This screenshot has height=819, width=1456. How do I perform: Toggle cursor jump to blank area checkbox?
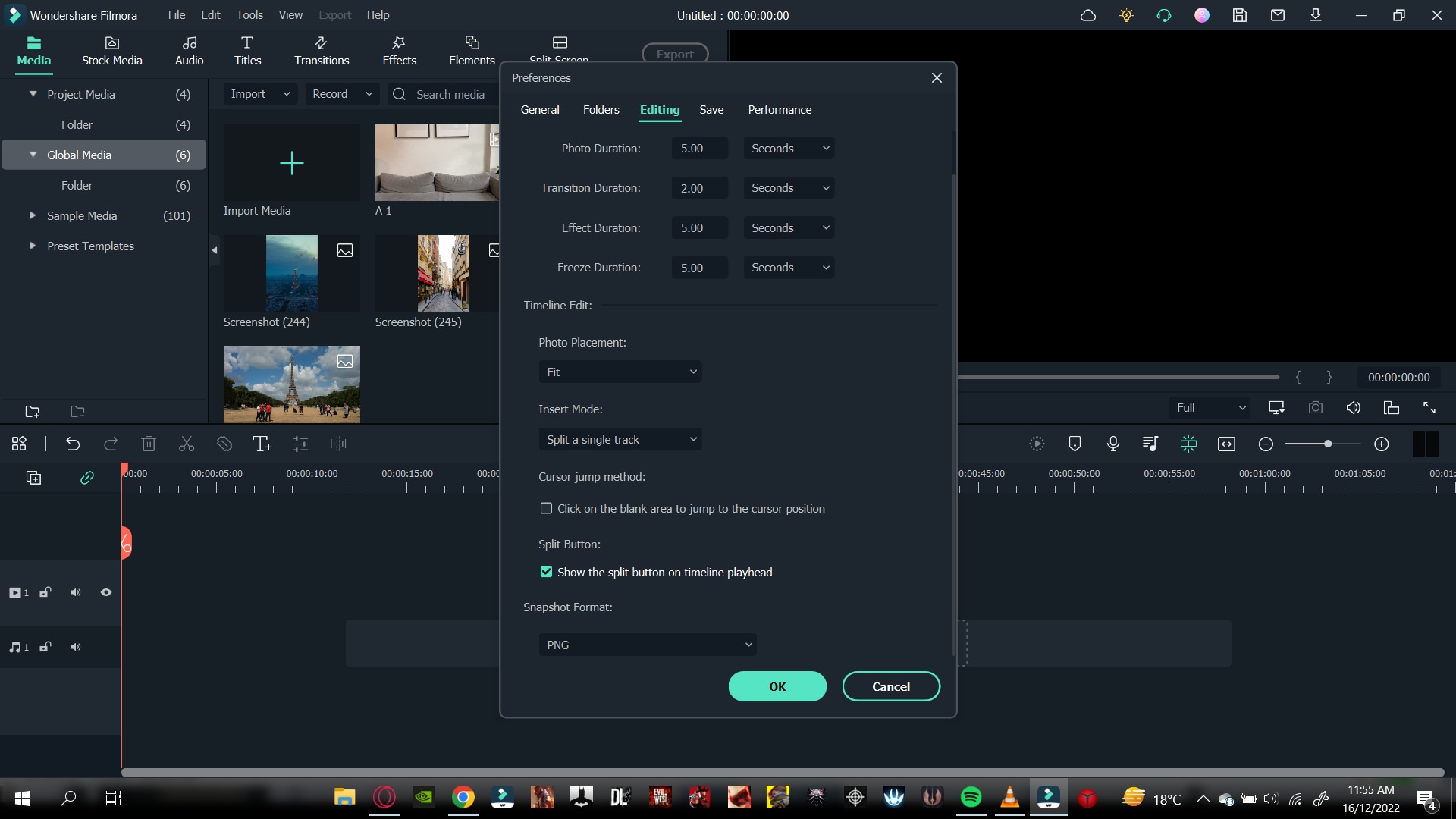coord(546,508)
